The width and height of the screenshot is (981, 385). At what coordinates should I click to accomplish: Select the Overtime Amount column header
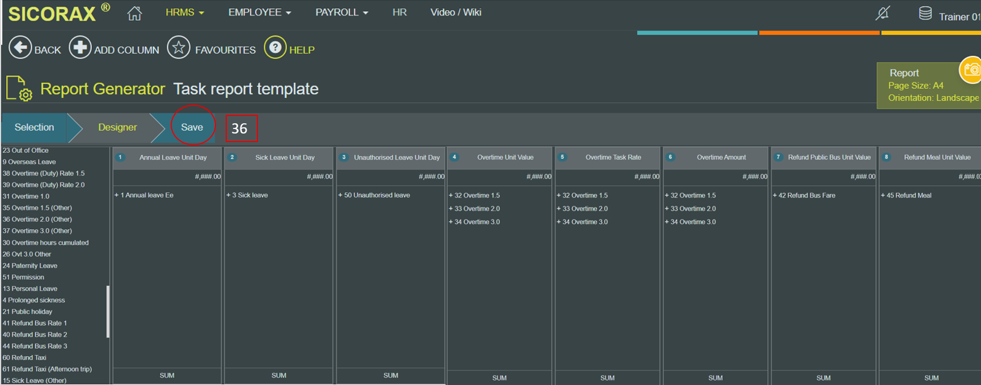[715, 158]
